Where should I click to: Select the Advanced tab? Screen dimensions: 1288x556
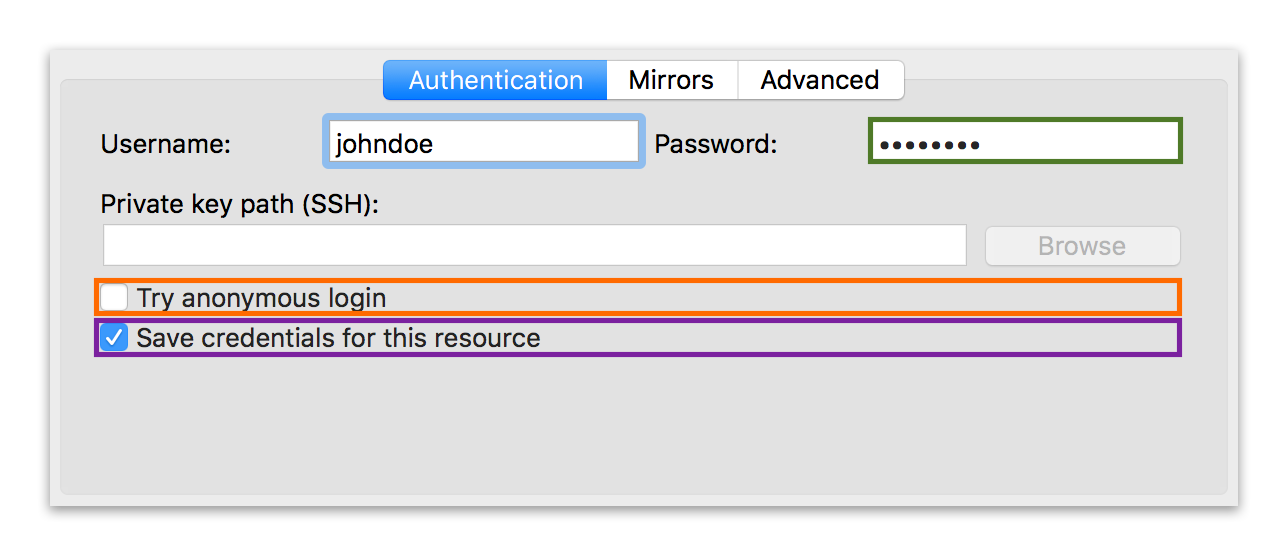[x=820, y=80]
